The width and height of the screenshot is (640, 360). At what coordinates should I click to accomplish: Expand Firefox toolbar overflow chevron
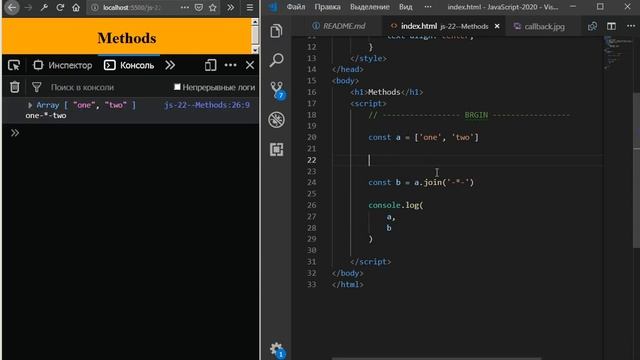(231, 7)
